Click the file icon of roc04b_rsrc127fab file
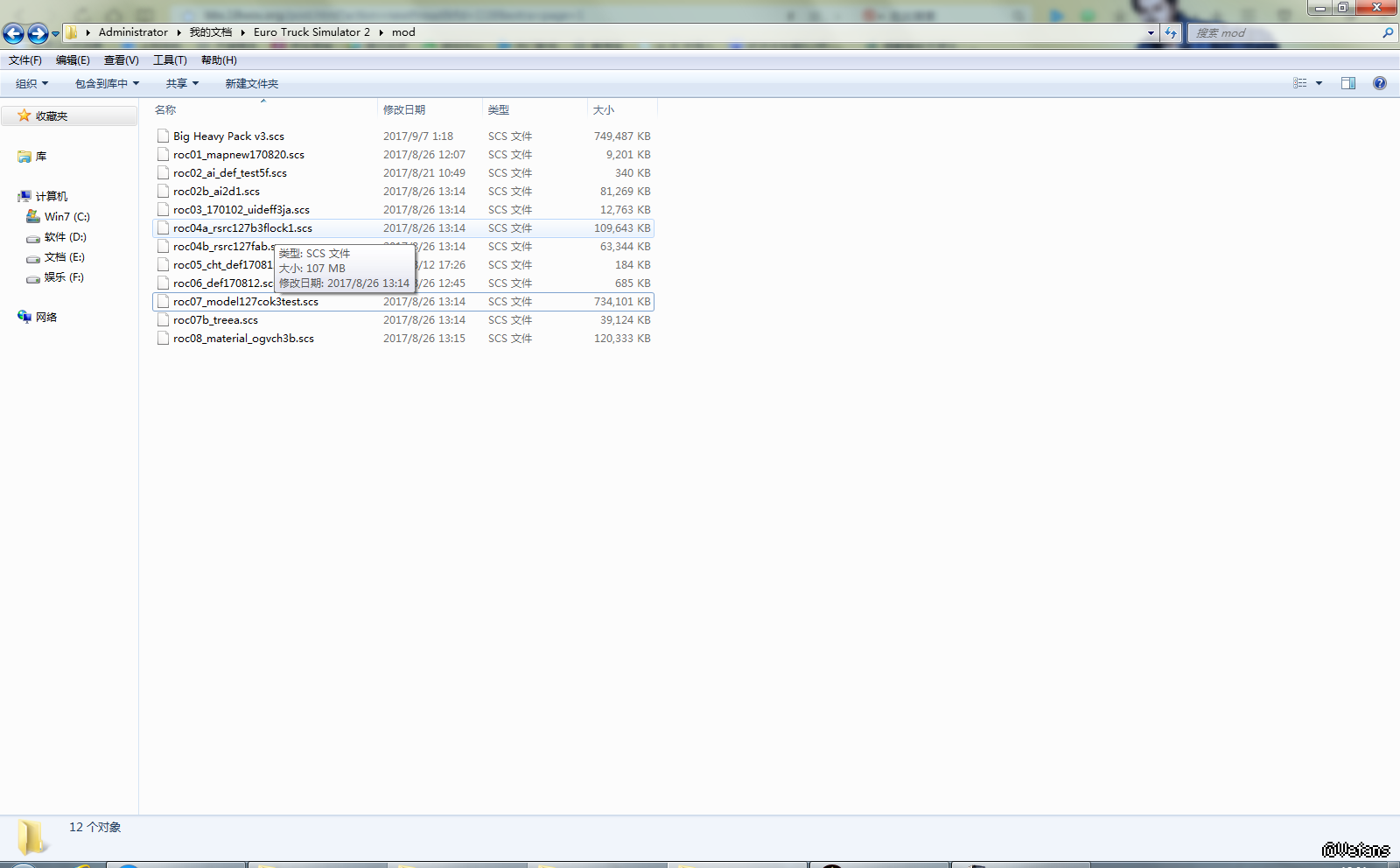 pyautogui.click(x=163, y=247)
